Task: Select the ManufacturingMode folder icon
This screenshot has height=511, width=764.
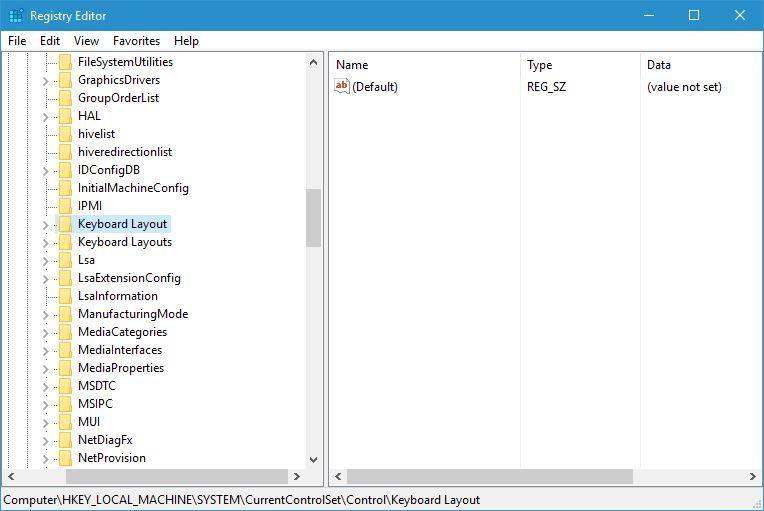Action: tap(65, 315)
